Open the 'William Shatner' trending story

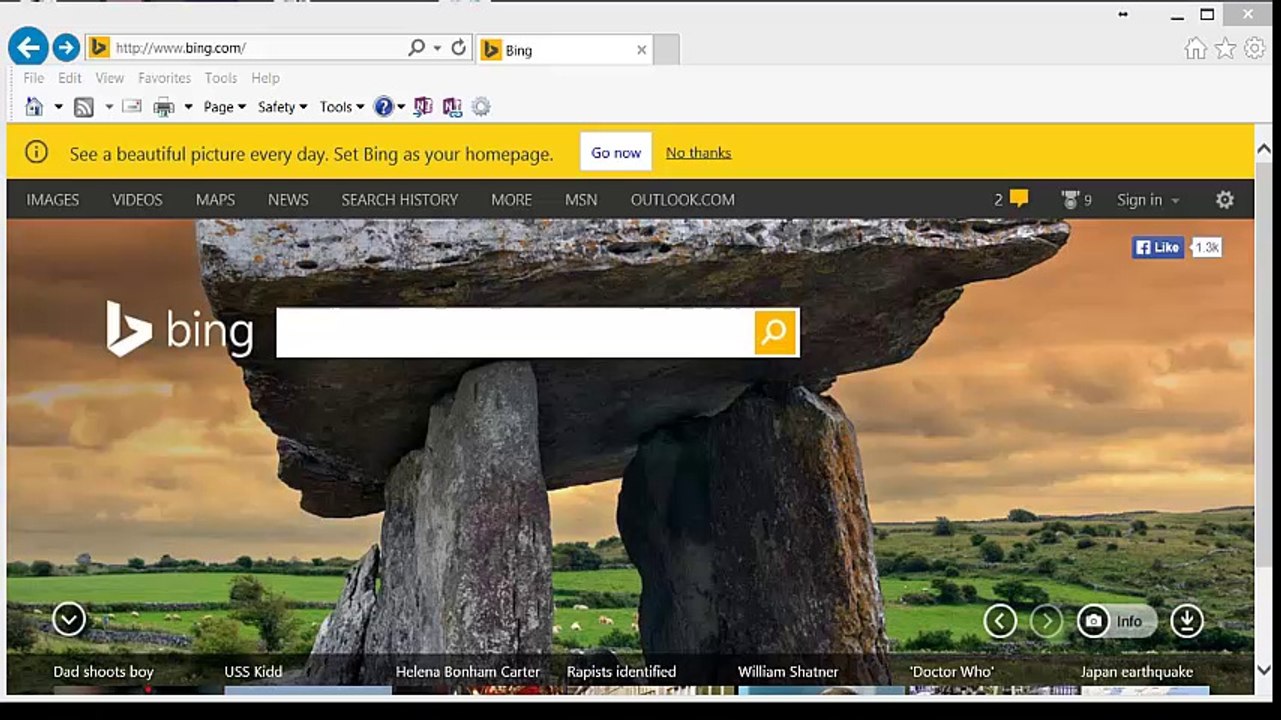[x=788, y=672]
